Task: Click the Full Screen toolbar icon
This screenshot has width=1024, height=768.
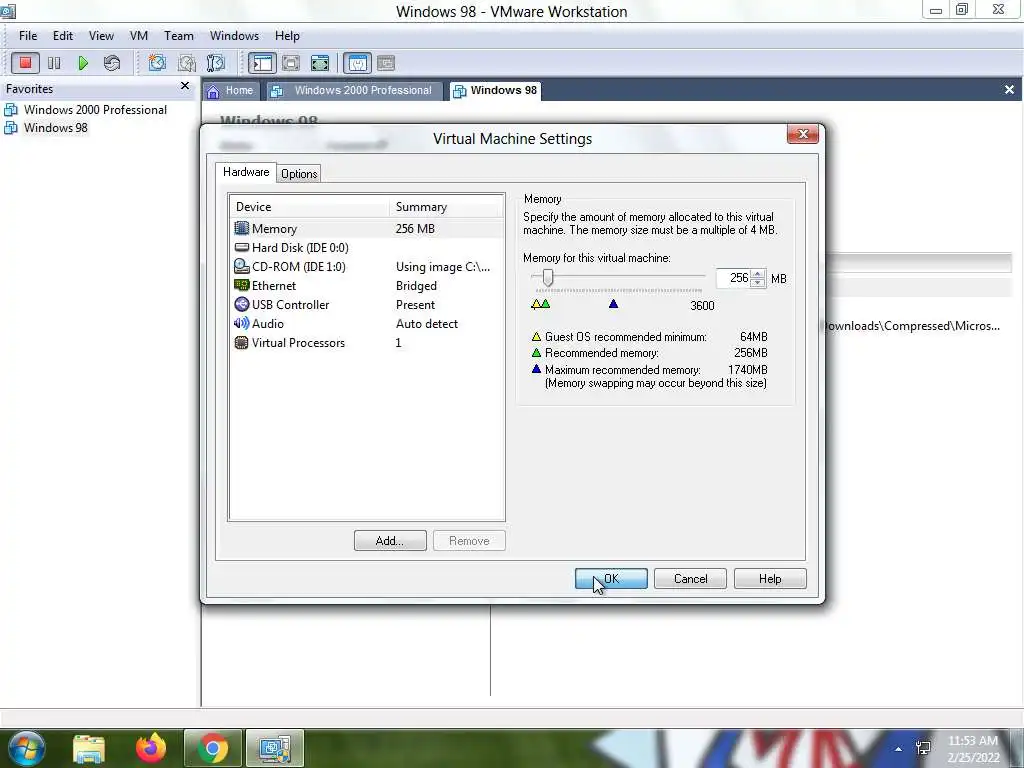Action: point(320,63)
